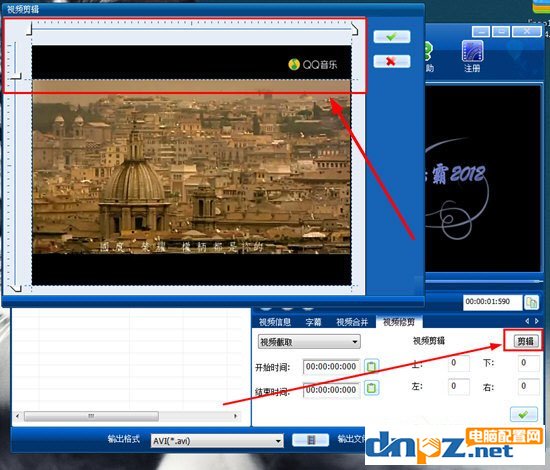Expand the AVI(*.avi) output format dropdown
550x470 pixels.
tap(217, 441)
